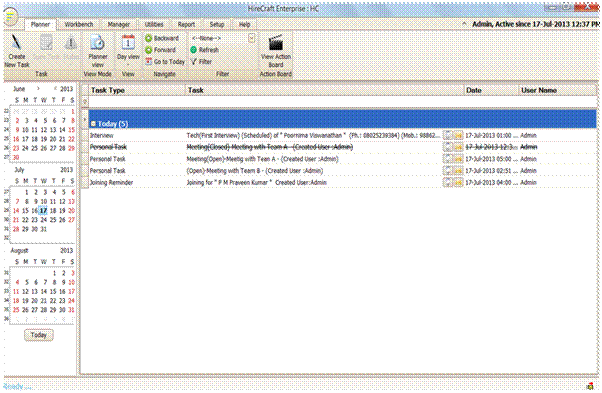Select June 19 in the mini calendar
The width and height of the screenshot is (602, 393).
[x=44, y=139]
